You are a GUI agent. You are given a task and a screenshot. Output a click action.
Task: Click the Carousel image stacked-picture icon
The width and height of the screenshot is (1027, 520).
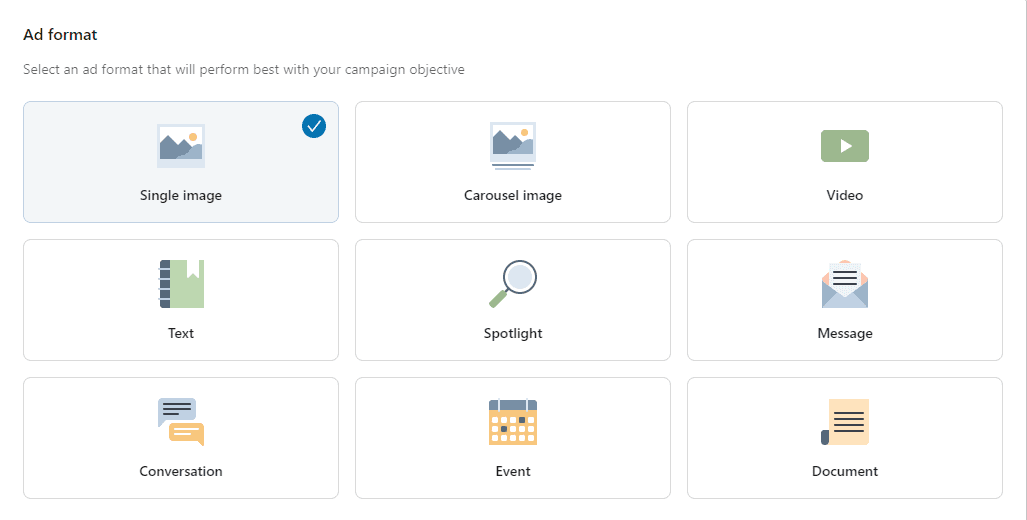point(513,146)
